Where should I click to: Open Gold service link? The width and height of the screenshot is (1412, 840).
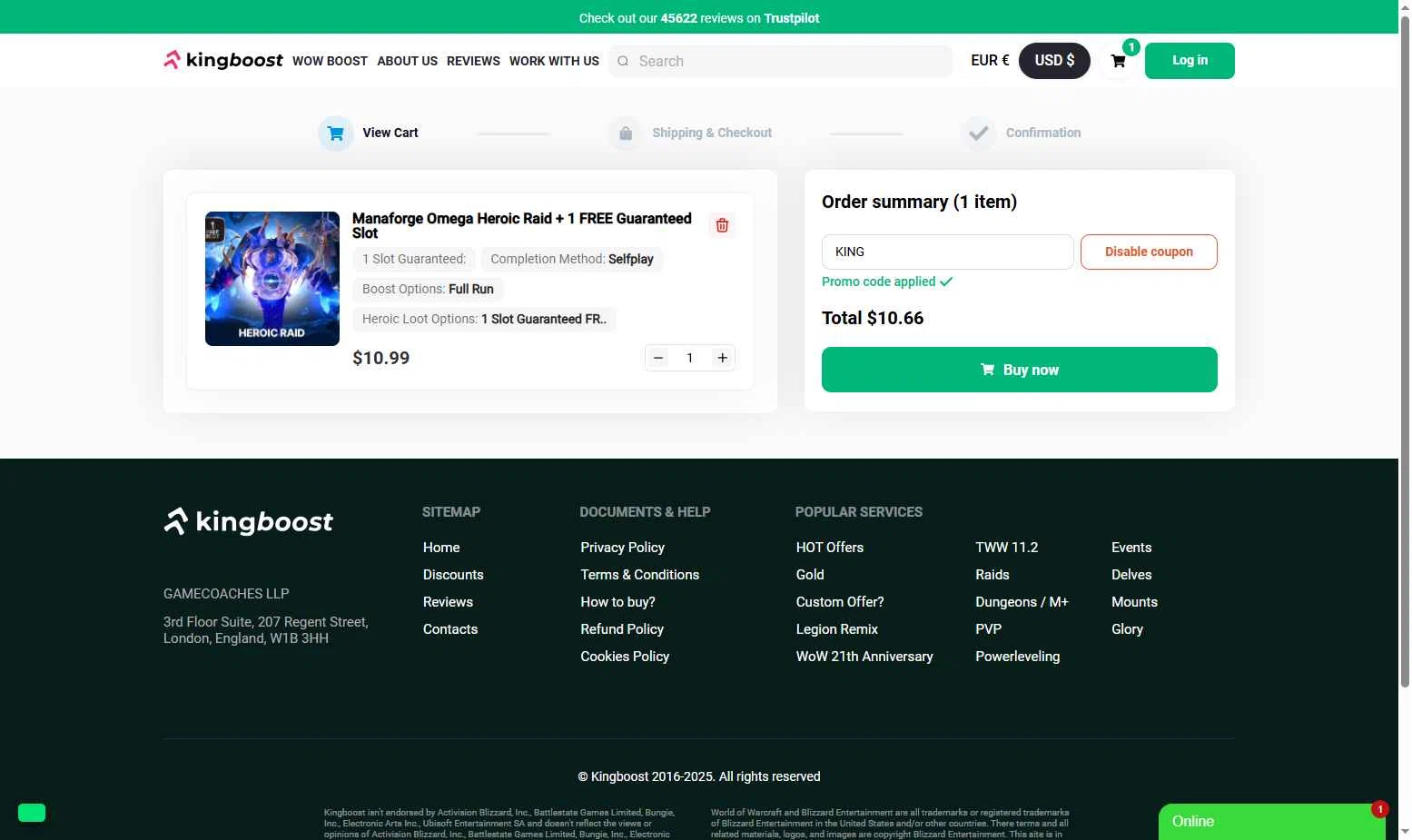810,575
